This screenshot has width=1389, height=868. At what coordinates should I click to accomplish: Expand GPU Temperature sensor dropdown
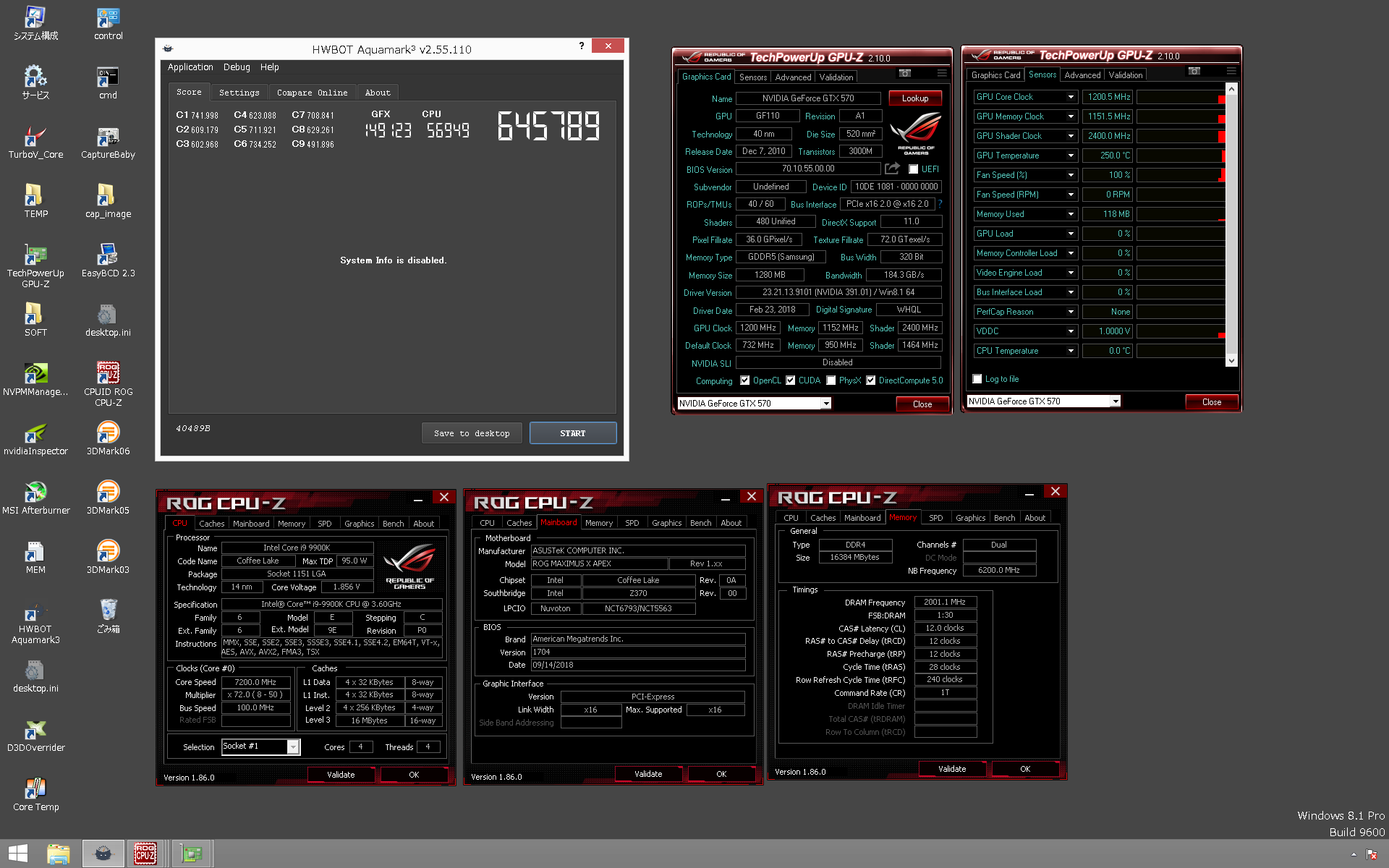[x=1071, y=156]
